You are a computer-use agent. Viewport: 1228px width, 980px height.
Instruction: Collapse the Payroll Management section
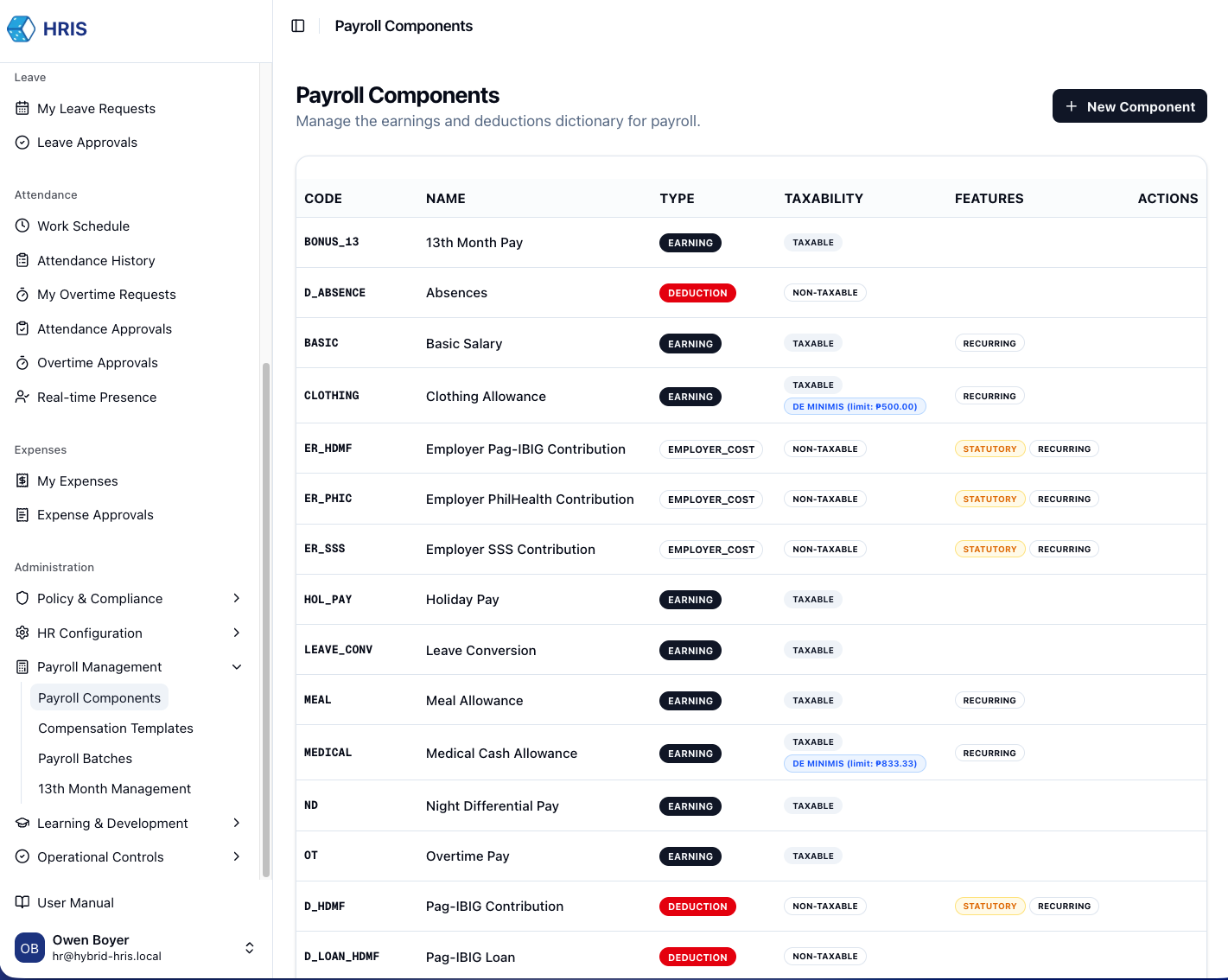tap(236, 666)
